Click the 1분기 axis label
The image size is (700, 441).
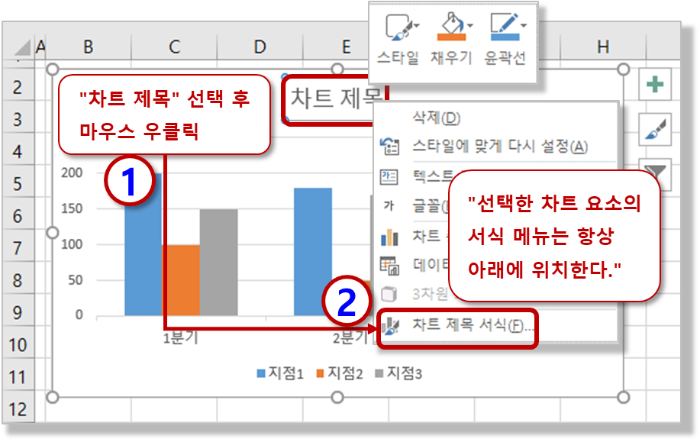point(181,338)
